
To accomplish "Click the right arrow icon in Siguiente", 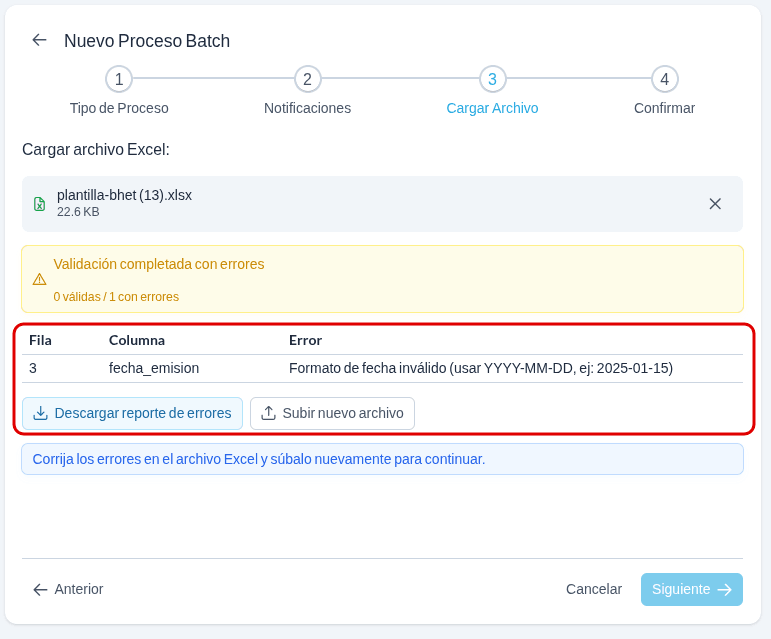I will tap(725, 589).
